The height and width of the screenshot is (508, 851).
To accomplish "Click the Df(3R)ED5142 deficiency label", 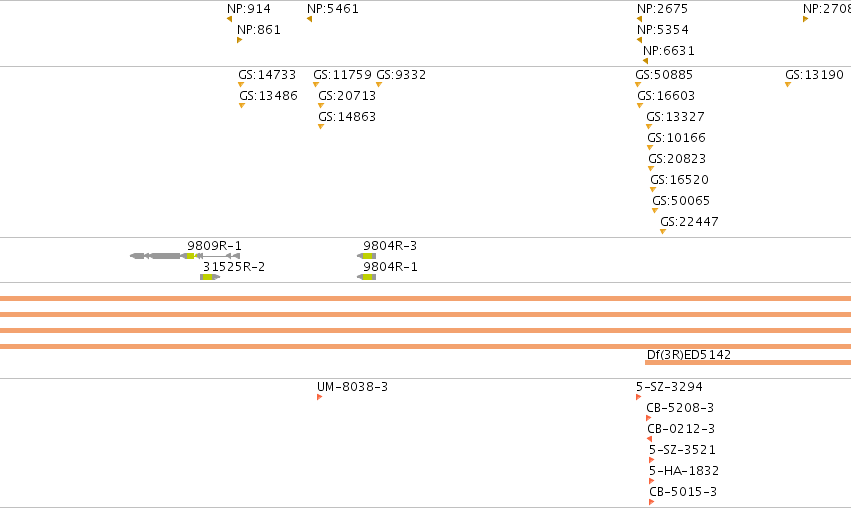I will click(689, 355).
